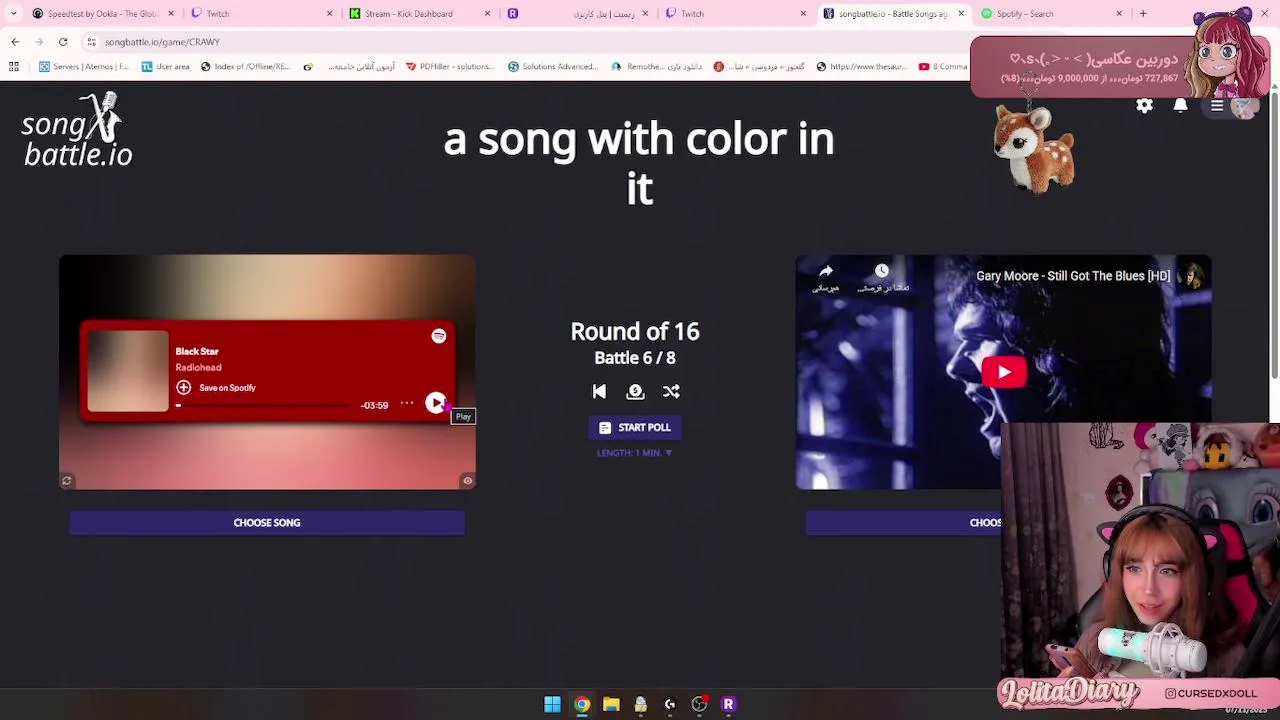Reload the songbattle.io page
This screenshot has height=720, width=1280.
[63, 42]
